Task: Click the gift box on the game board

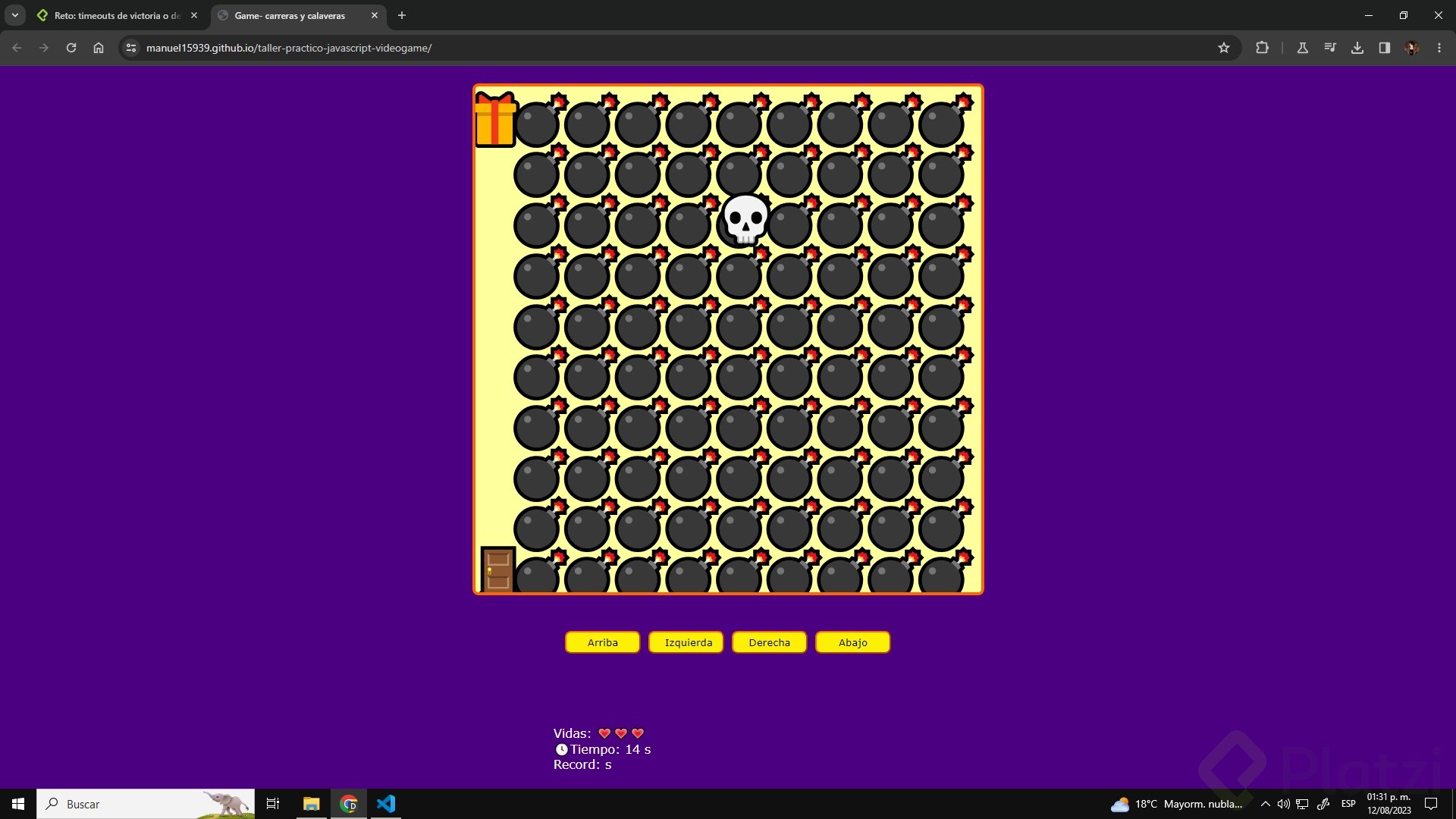Action: click(495, 120)
